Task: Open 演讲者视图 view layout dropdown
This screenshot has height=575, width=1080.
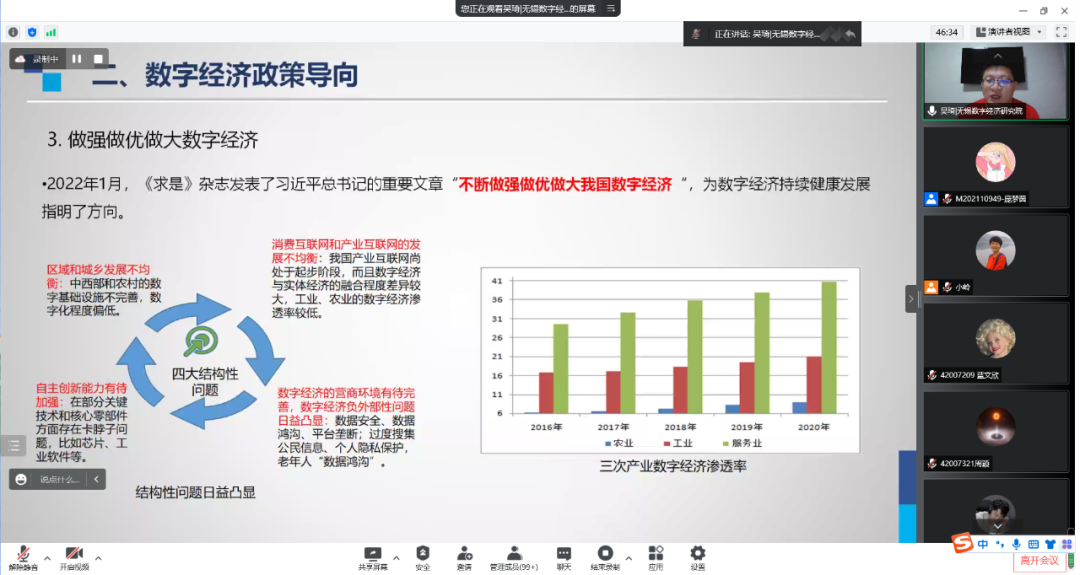Action: tap(1009, 32)
